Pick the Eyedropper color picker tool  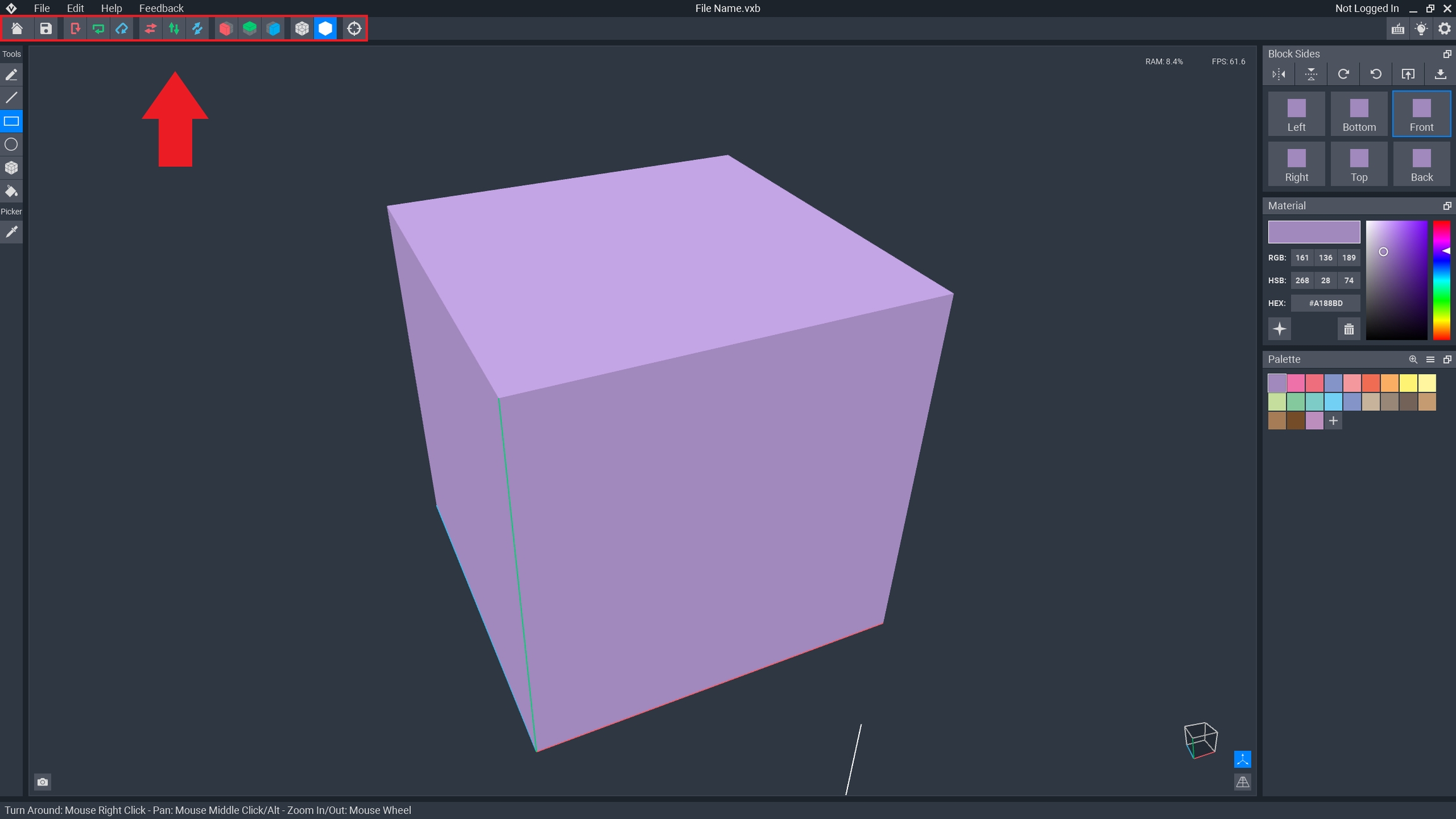point(11,232)
